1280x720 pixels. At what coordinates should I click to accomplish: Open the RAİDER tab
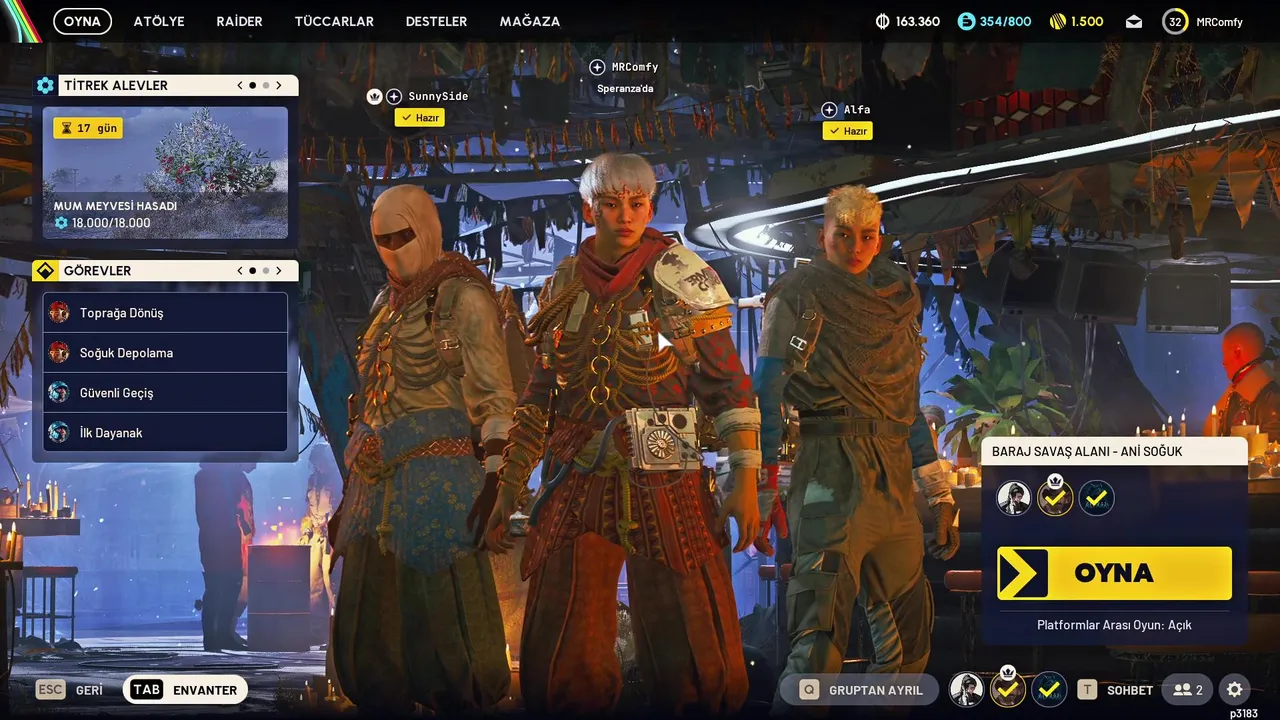point(239,21)
